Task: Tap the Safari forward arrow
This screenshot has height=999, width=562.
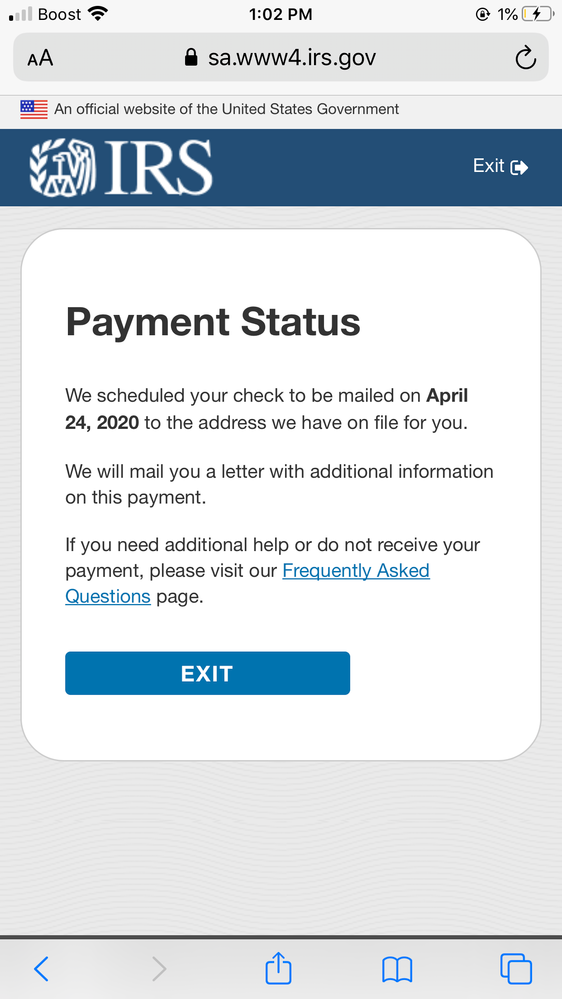Action: click(159, 968)
